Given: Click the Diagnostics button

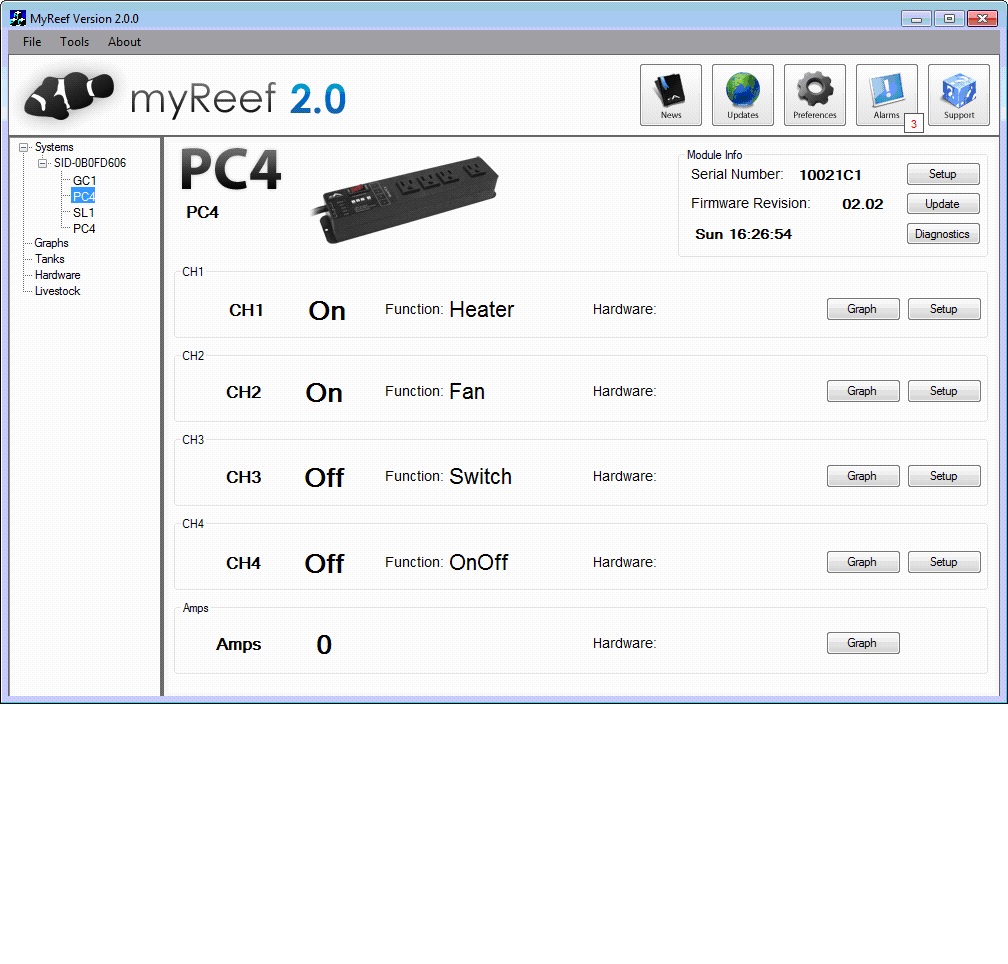Looking at the screenshot, I should 942,234.
